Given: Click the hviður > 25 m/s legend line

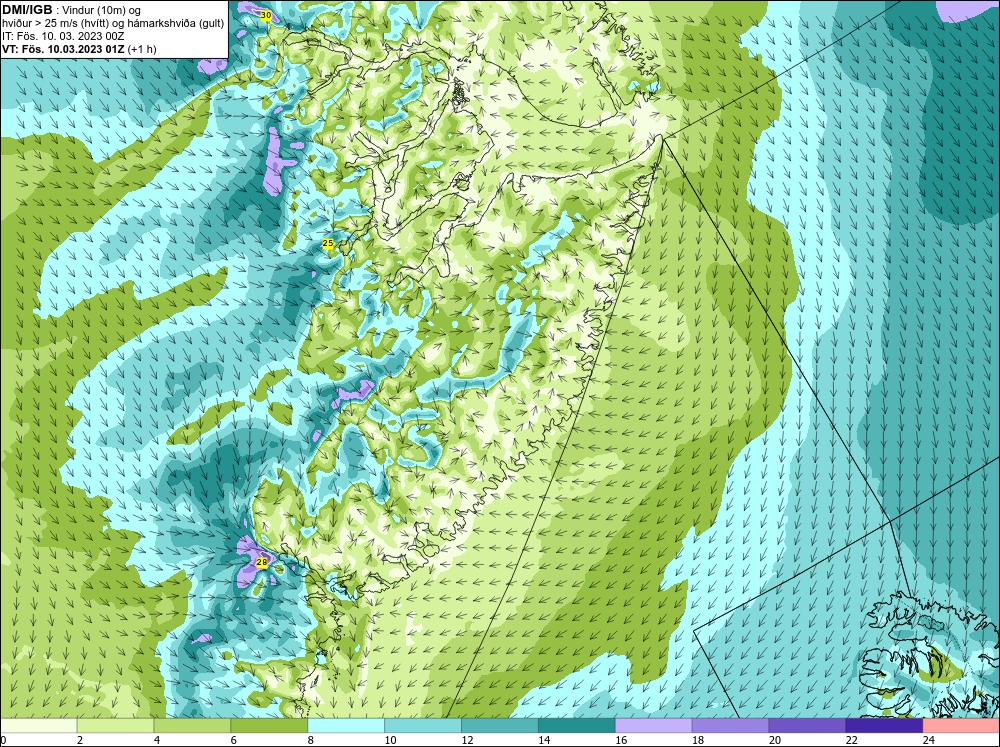Looking at the screenshot, I should [113, 24].
